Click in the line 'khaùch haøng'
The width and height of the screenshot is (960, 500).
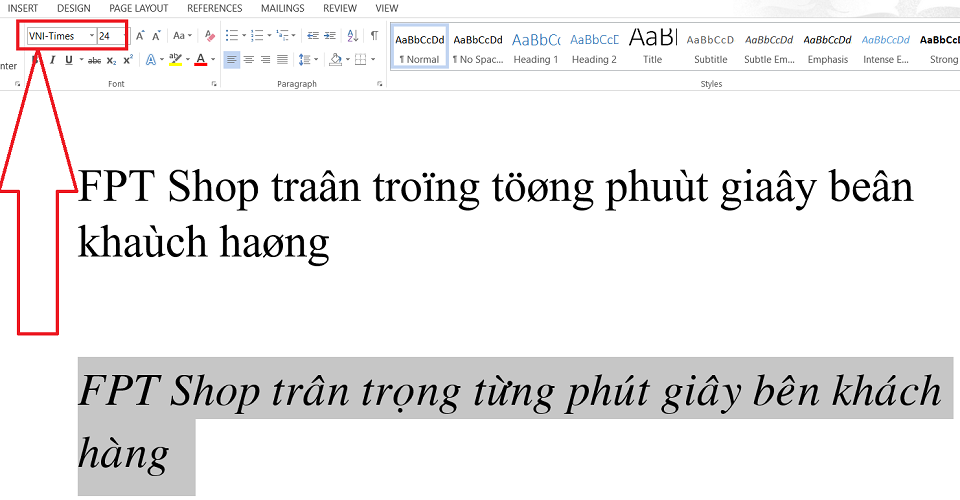[x=204, y=242]
